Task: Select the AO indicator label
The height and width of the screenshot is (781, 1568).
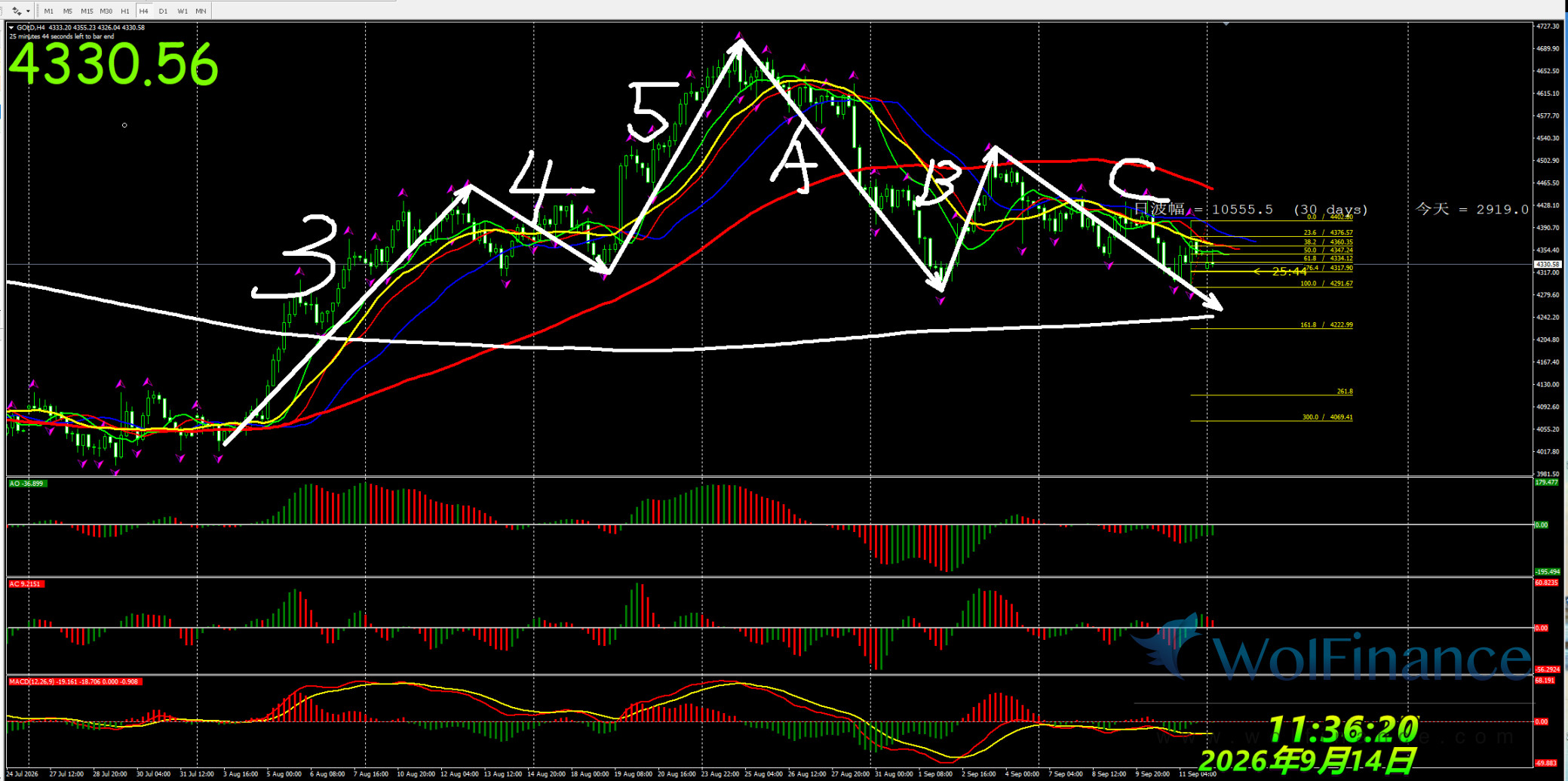Action: [27, 484]
